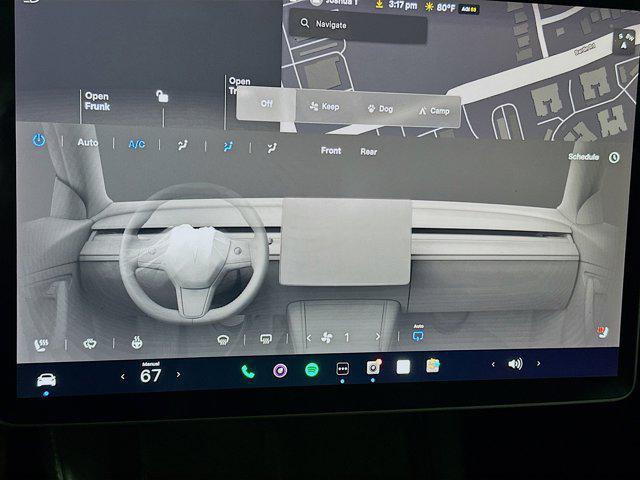This screenshot has width=640, height=480.
Task: Switch to Rear climate tab
Action: (369, 152)
